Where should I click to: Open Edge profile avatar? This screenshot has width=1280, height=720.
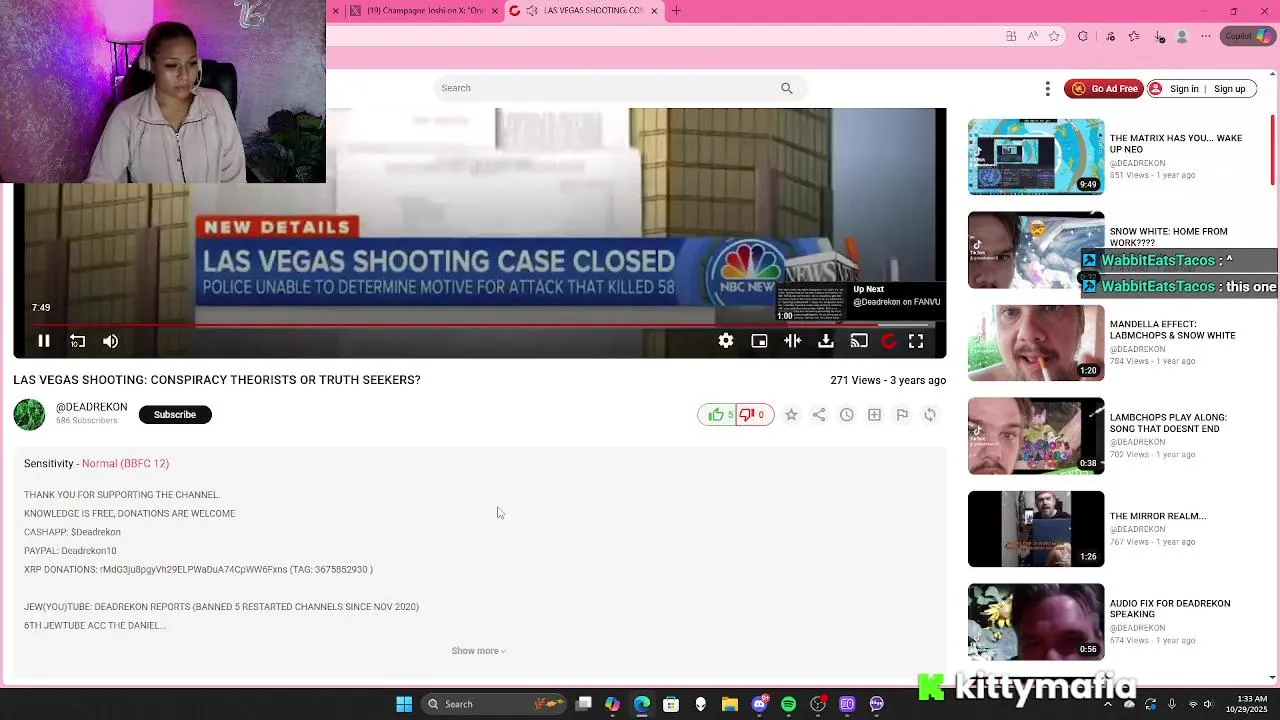[x=1182, y=37]
